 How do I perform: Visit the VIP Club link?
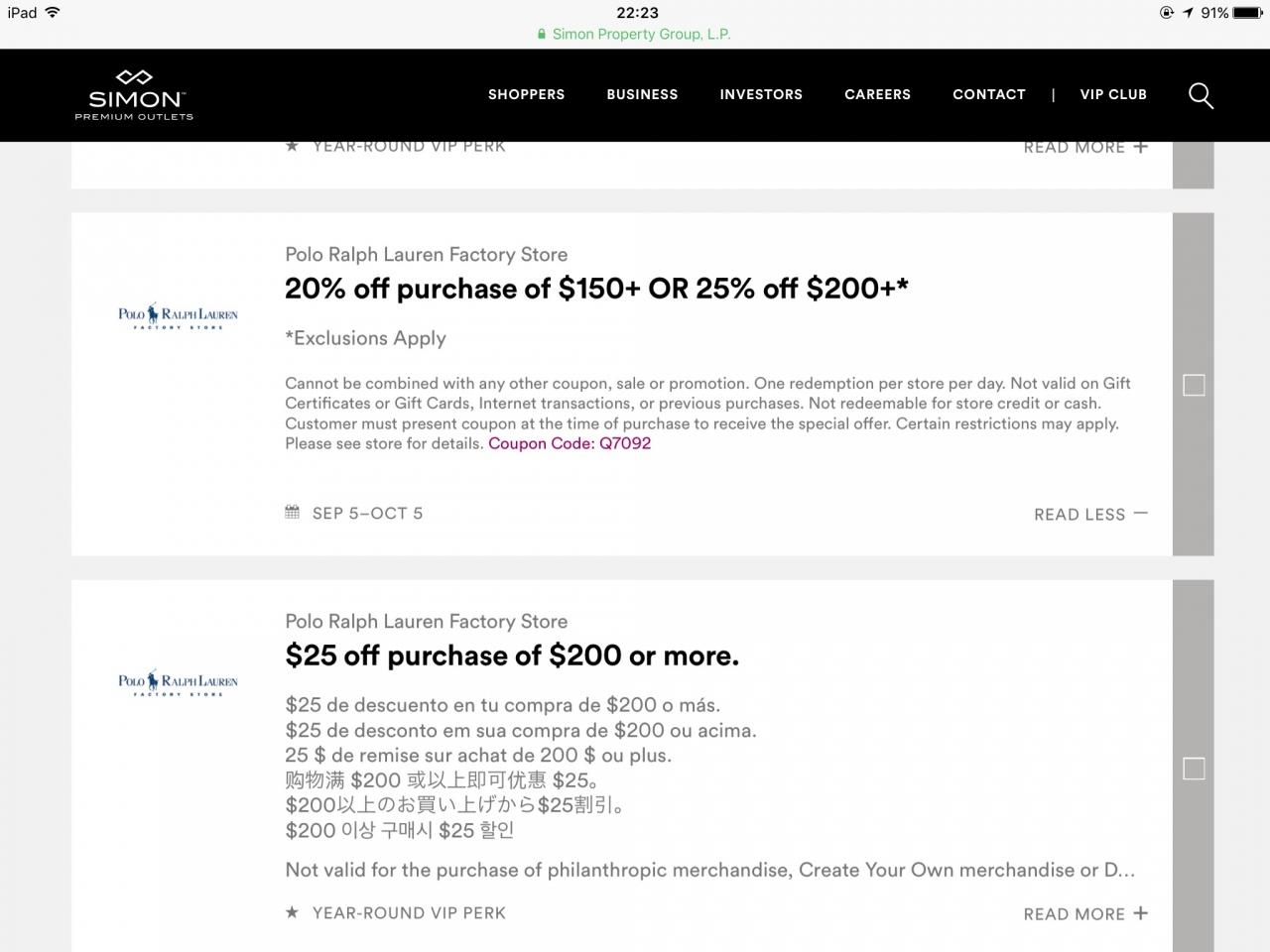point(1113,94)
